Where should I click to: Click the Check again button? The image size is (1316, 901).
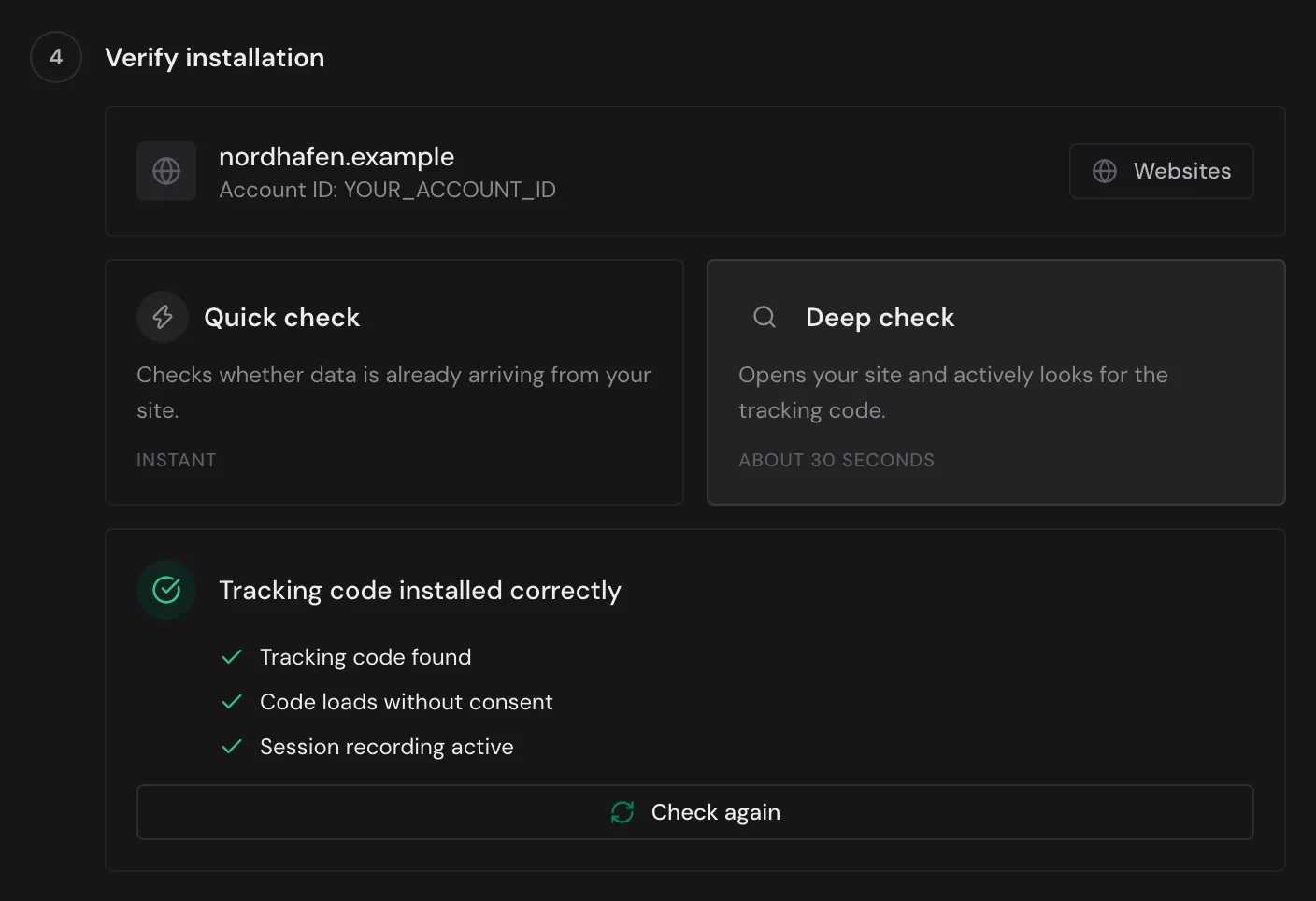(694, 812)
